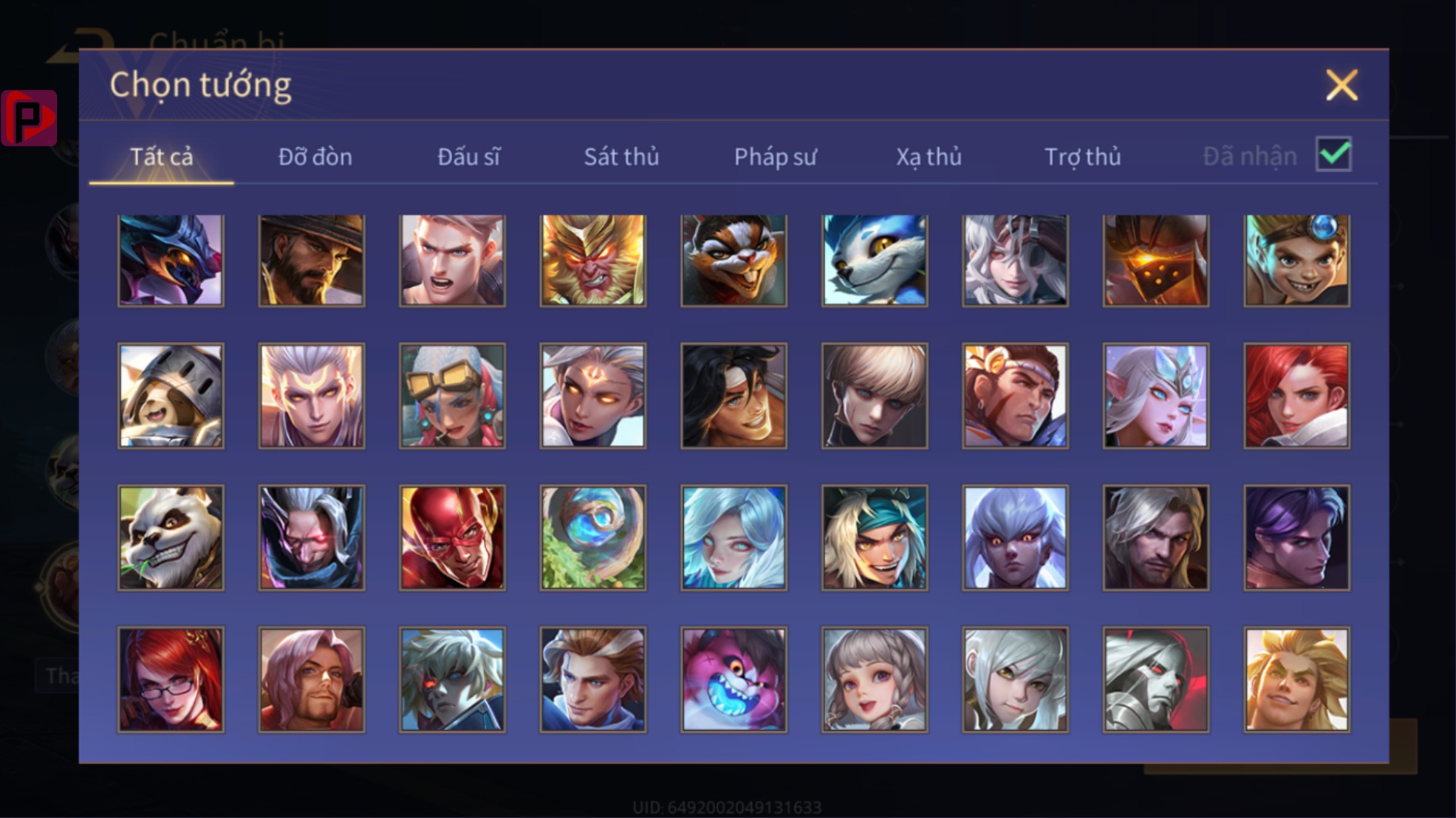The image size is (1456, 818).
Task: Select the Trợ thủ tab
Action: point(1083,157)
